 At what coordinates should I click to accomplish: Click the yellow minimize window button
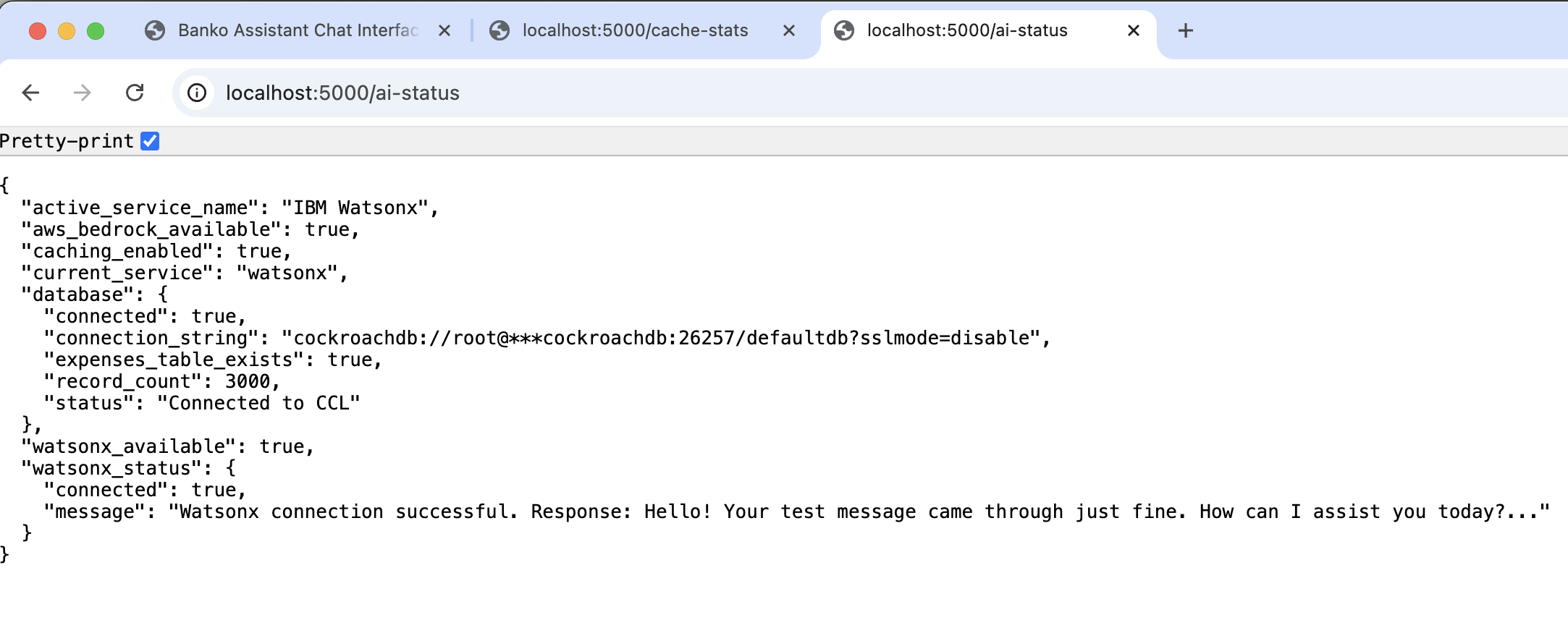coord(67,31)
